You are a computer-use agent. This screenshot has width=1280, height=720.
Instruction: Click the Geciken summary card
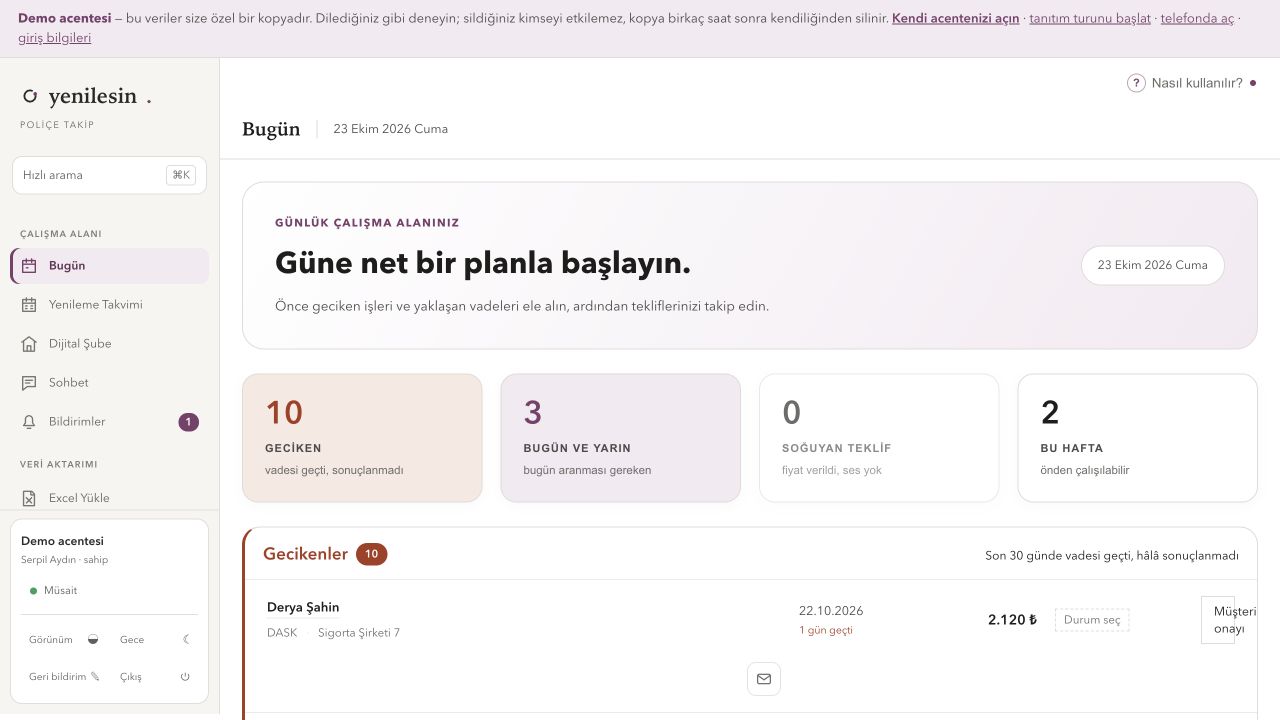pos(362,438)
